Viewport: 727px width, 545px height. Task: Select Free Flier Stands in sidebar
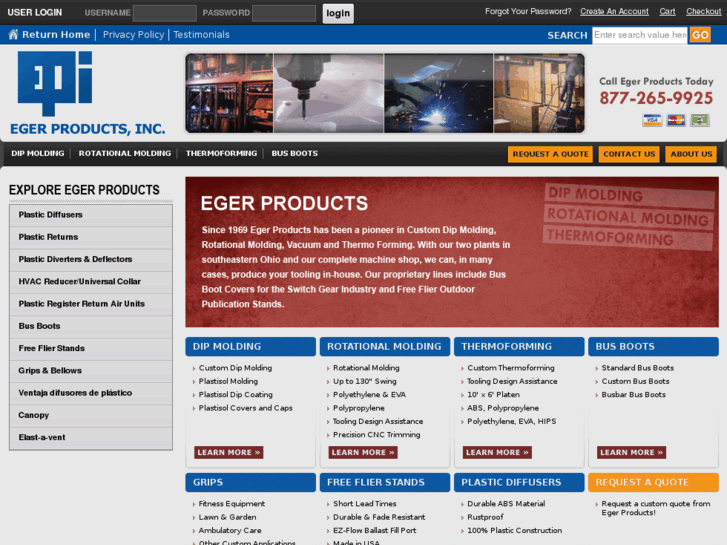pyautogui.click(x=91, y=348)
